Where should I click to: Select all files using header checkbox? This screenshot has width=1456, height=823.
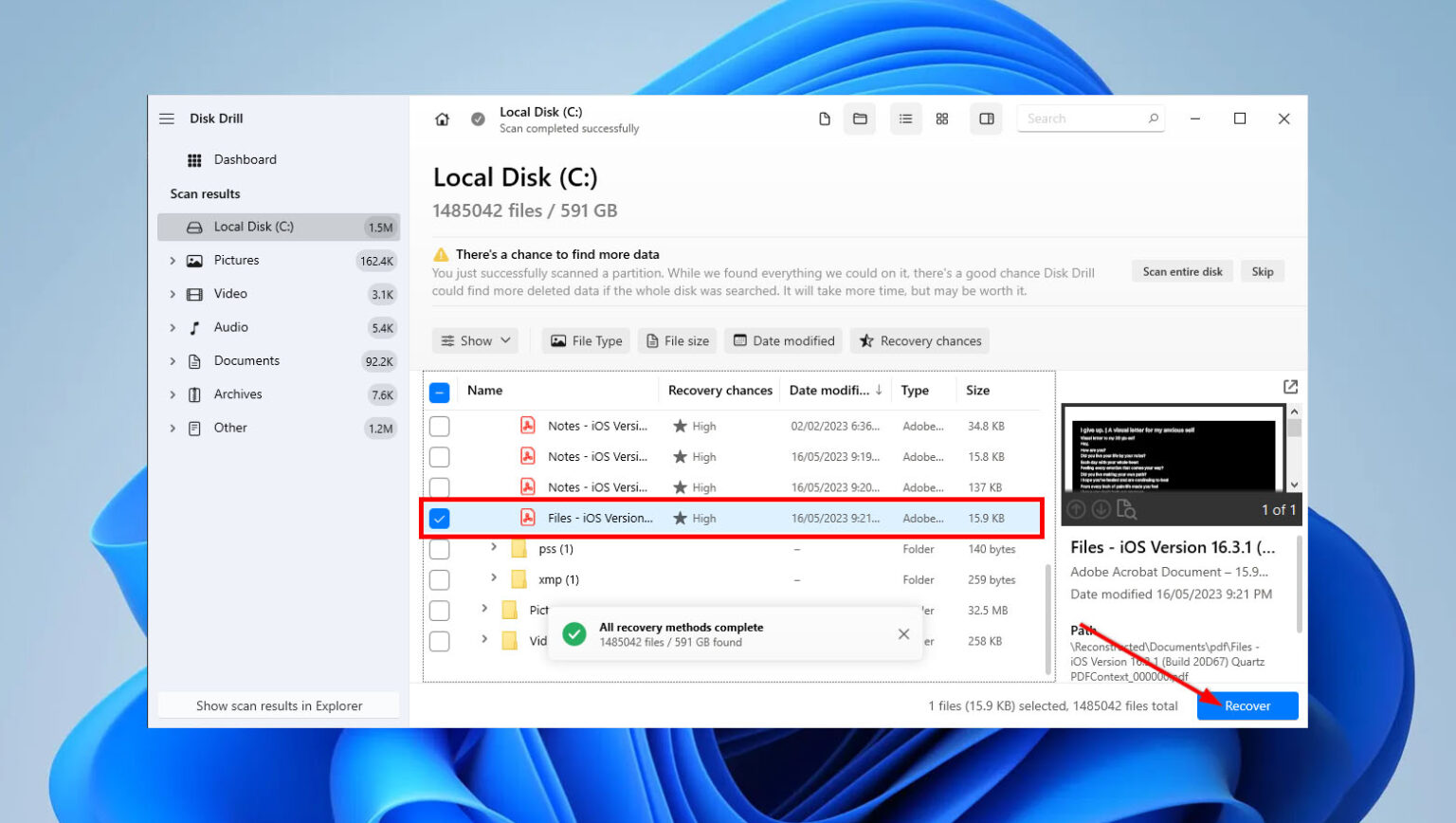[x=439, y=390]
